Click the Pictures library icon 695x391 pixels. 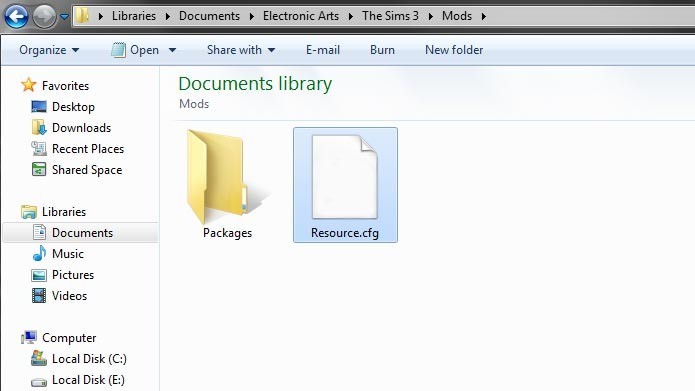coord(39,275)
